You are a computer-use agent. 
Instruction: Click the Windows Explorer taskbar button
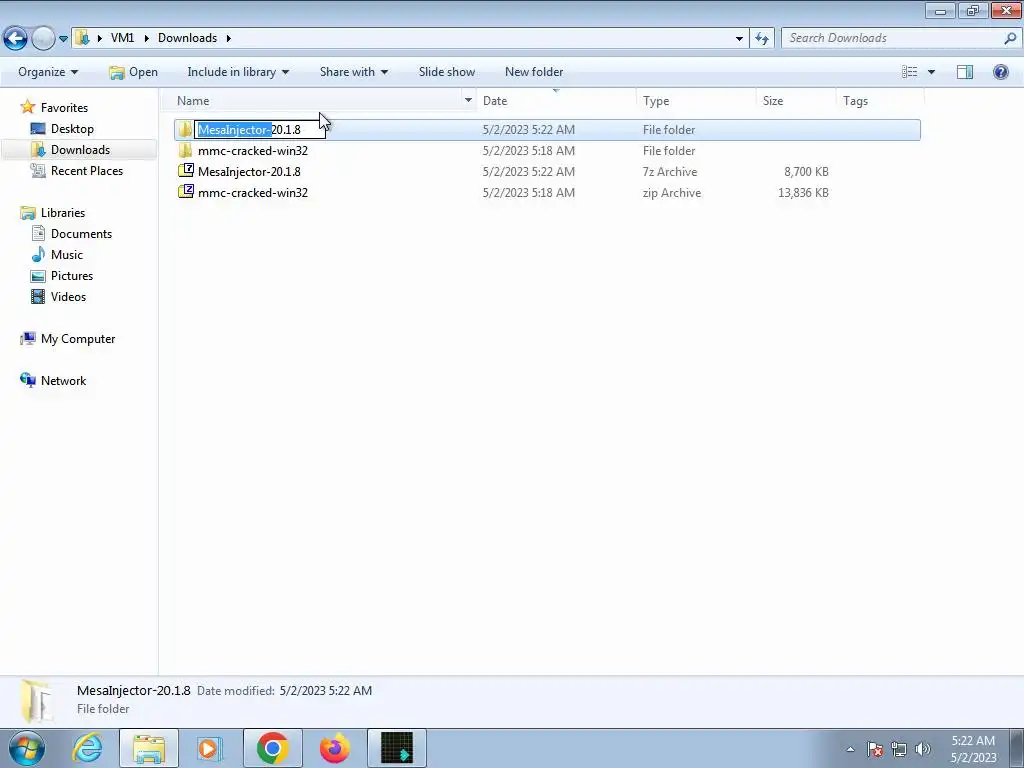tap(149, 748)
